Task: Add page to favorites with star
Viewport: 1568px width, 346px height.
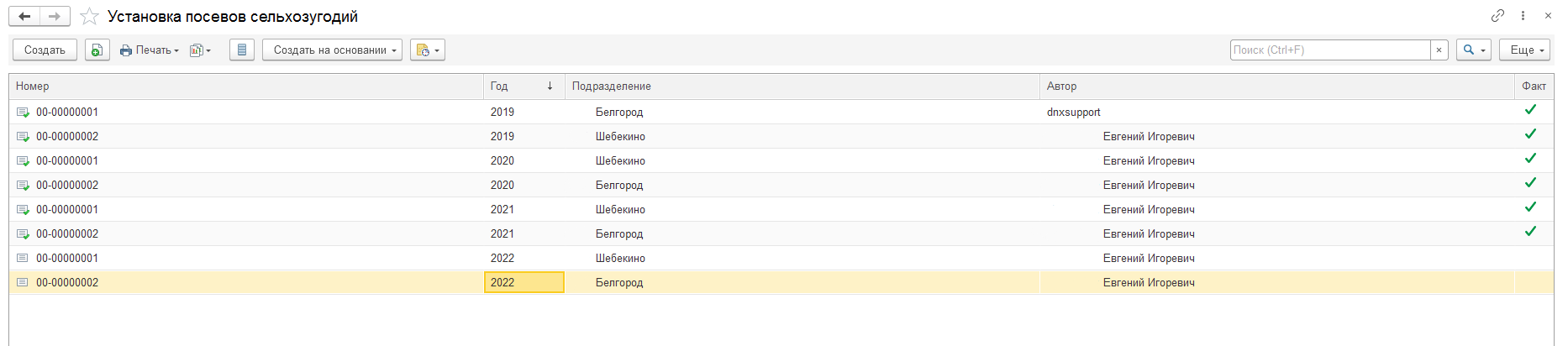Action: click(x=89, y=17)
